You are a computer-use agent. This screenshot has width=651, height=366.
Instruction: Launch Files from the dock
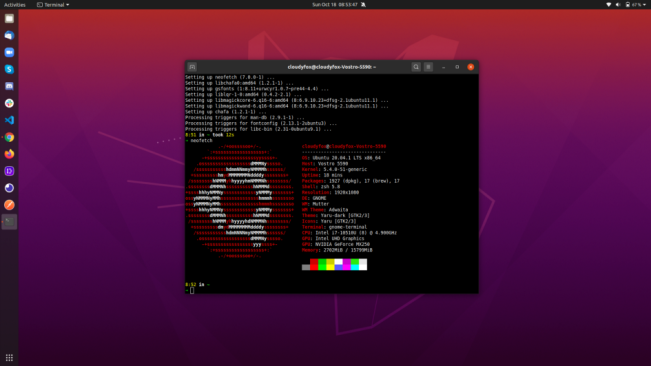9,19
